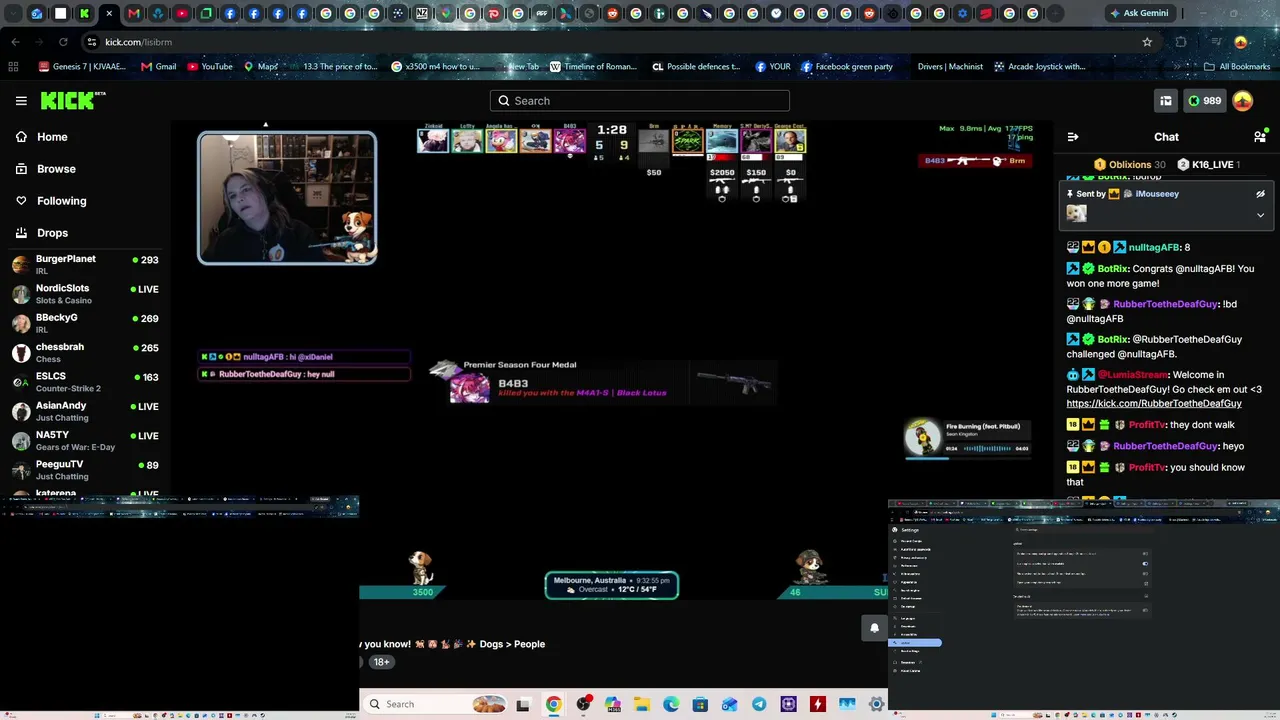Open Microsoft Edge from the taskbar
The image size is (1280, 720).
671,704
